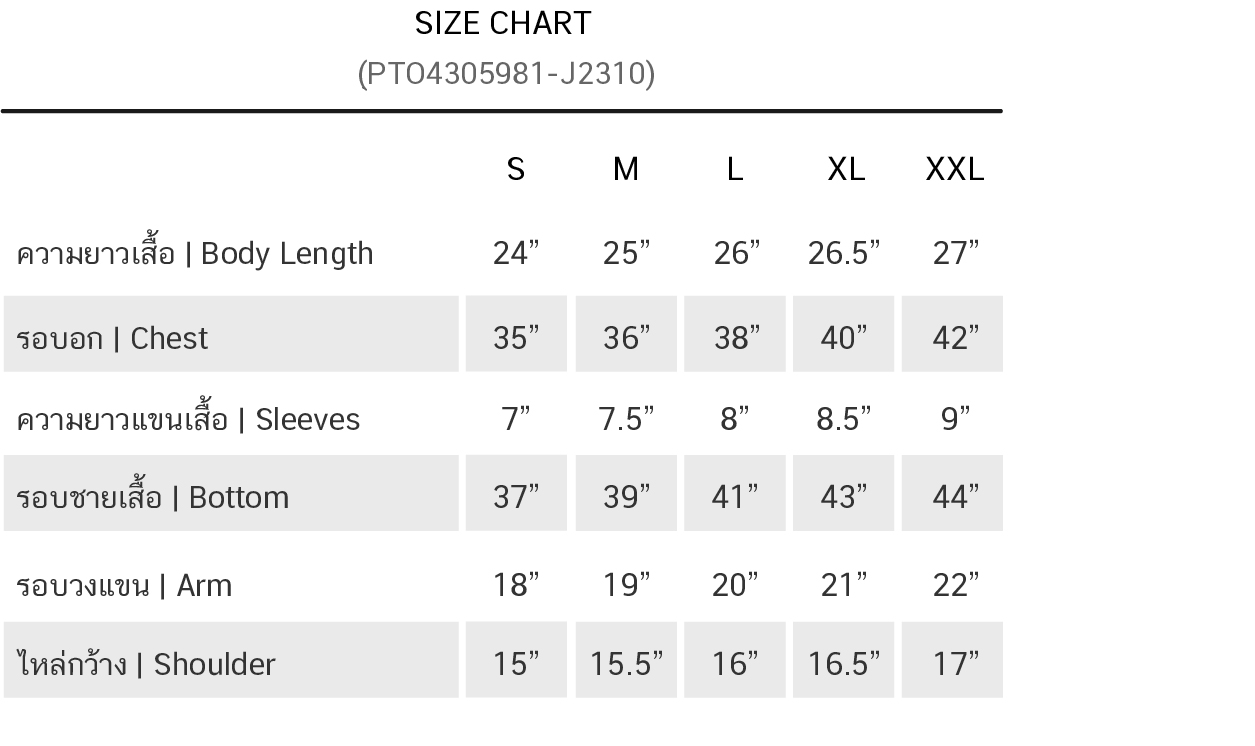
Task: Click the SIZE CHART title
Action: tap(503, 23)
